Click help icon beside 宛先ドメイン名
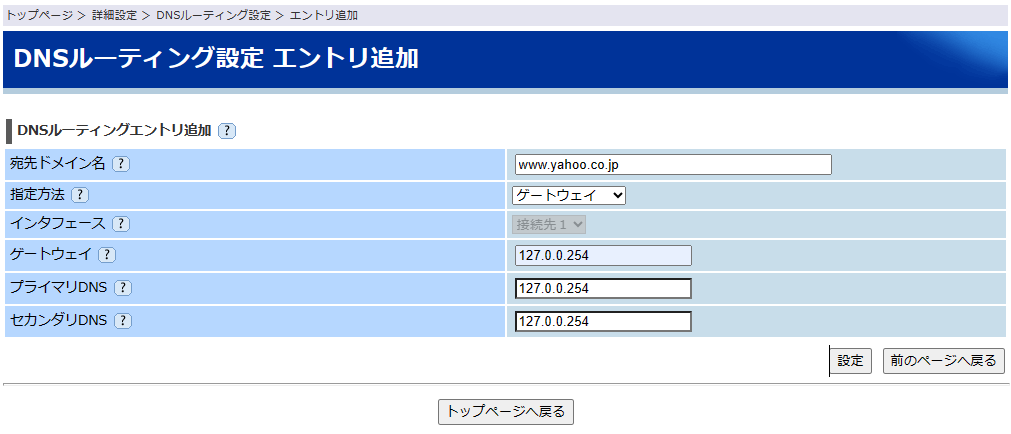The image size is (1011, 434). 121,164
